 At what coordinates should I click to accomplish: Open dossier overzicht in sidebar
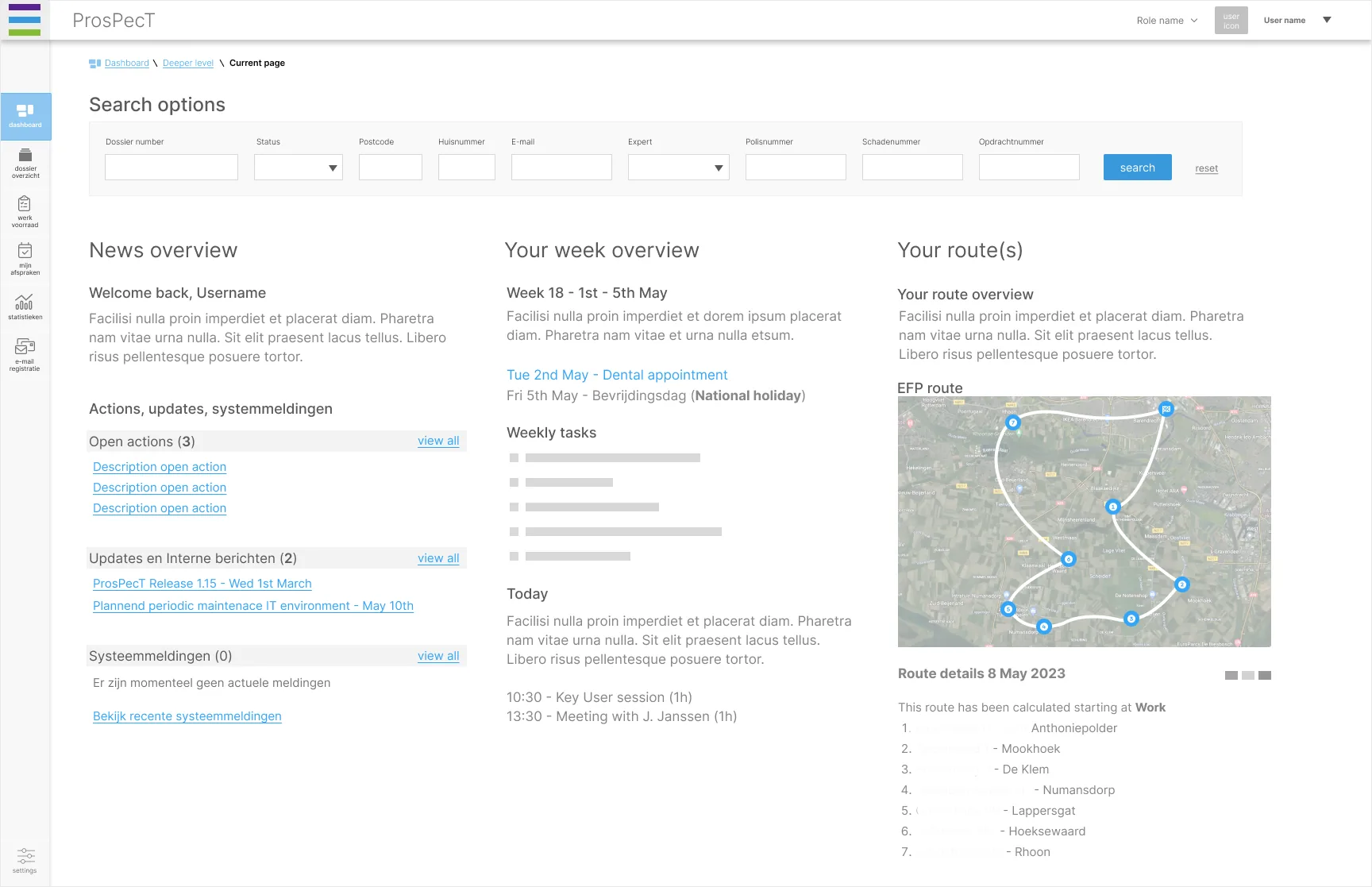(x=25, y=163)
